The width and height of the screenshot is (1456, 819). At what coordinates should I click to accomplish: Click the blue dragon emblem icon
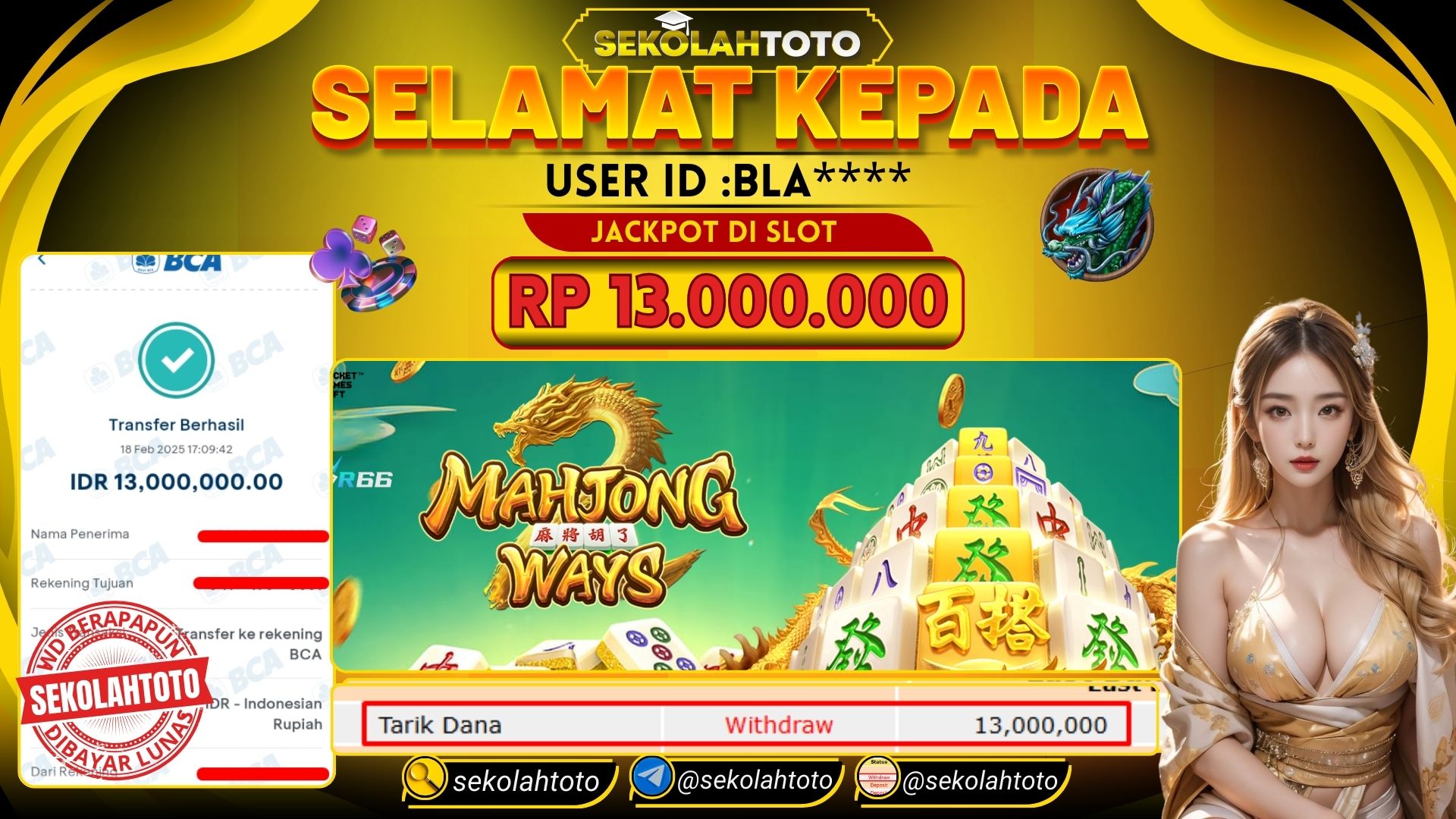1097,224
